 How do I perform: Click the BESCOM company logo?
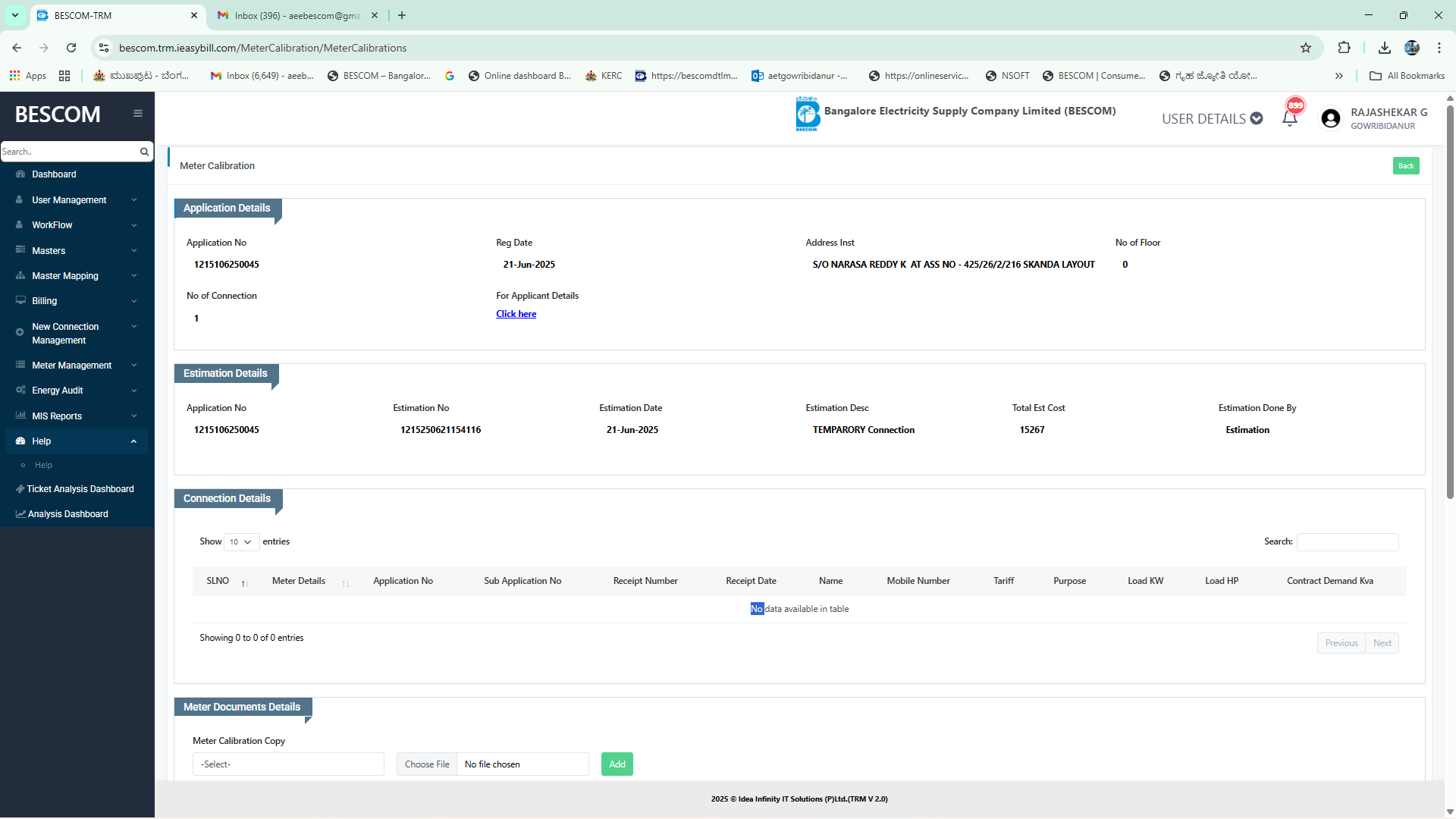coord(808,114)
